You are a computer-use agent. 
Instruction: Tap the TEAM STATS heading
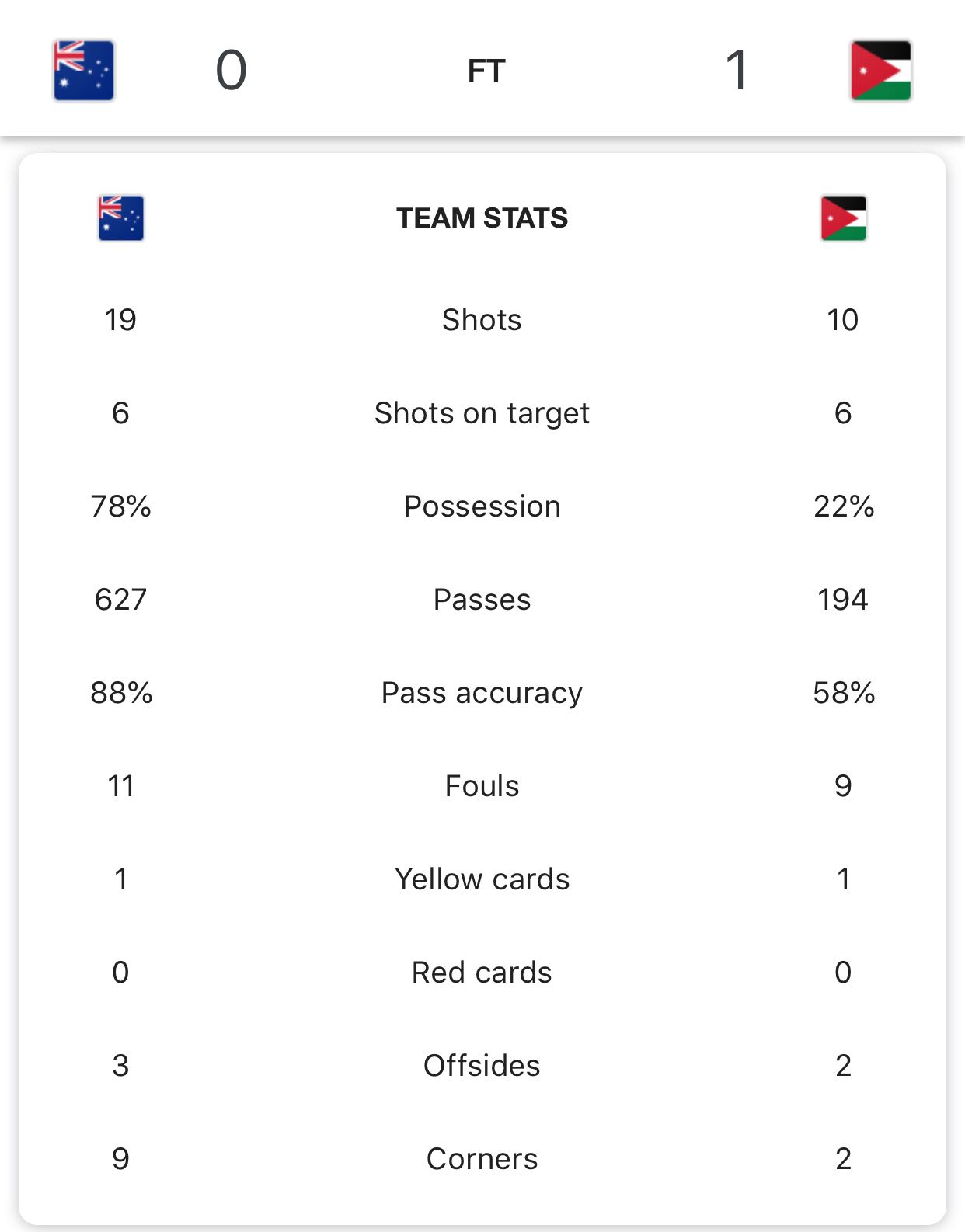tap(482, 218)
